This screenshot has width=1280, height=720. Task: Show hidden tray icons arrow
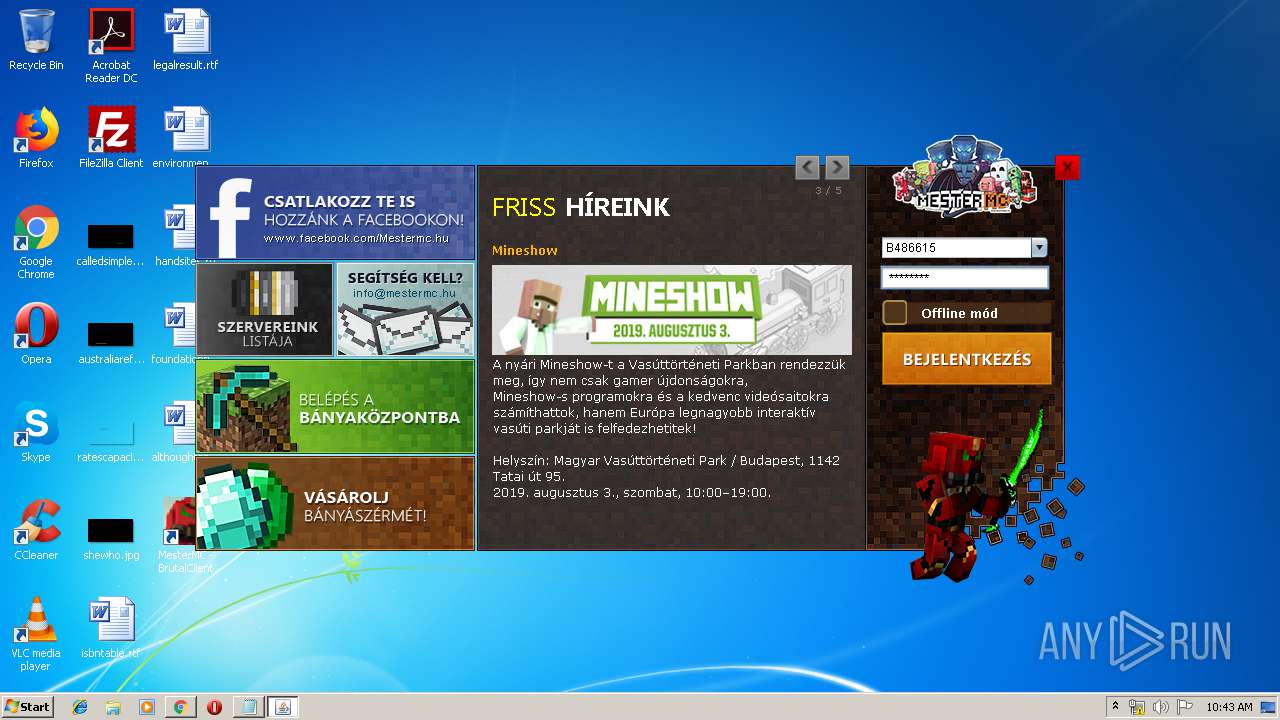click(1116, 707)
